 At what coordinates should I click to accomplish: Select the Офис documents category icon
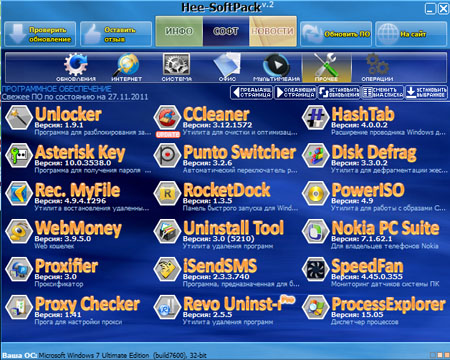(227, 67)
